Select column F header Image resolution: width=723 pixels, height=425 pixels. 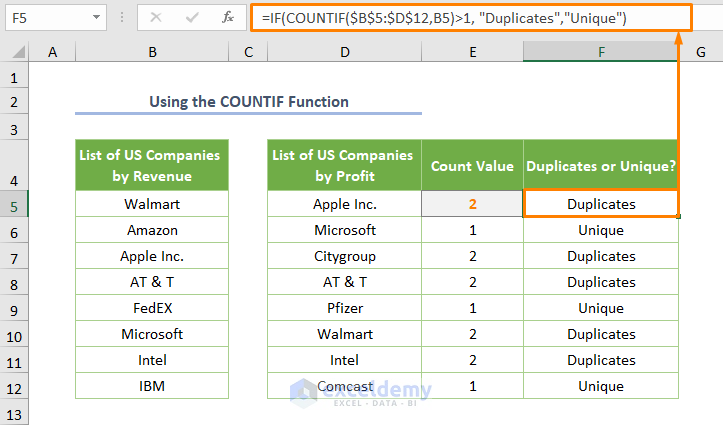pyautogui.click(x=601, y=52)
